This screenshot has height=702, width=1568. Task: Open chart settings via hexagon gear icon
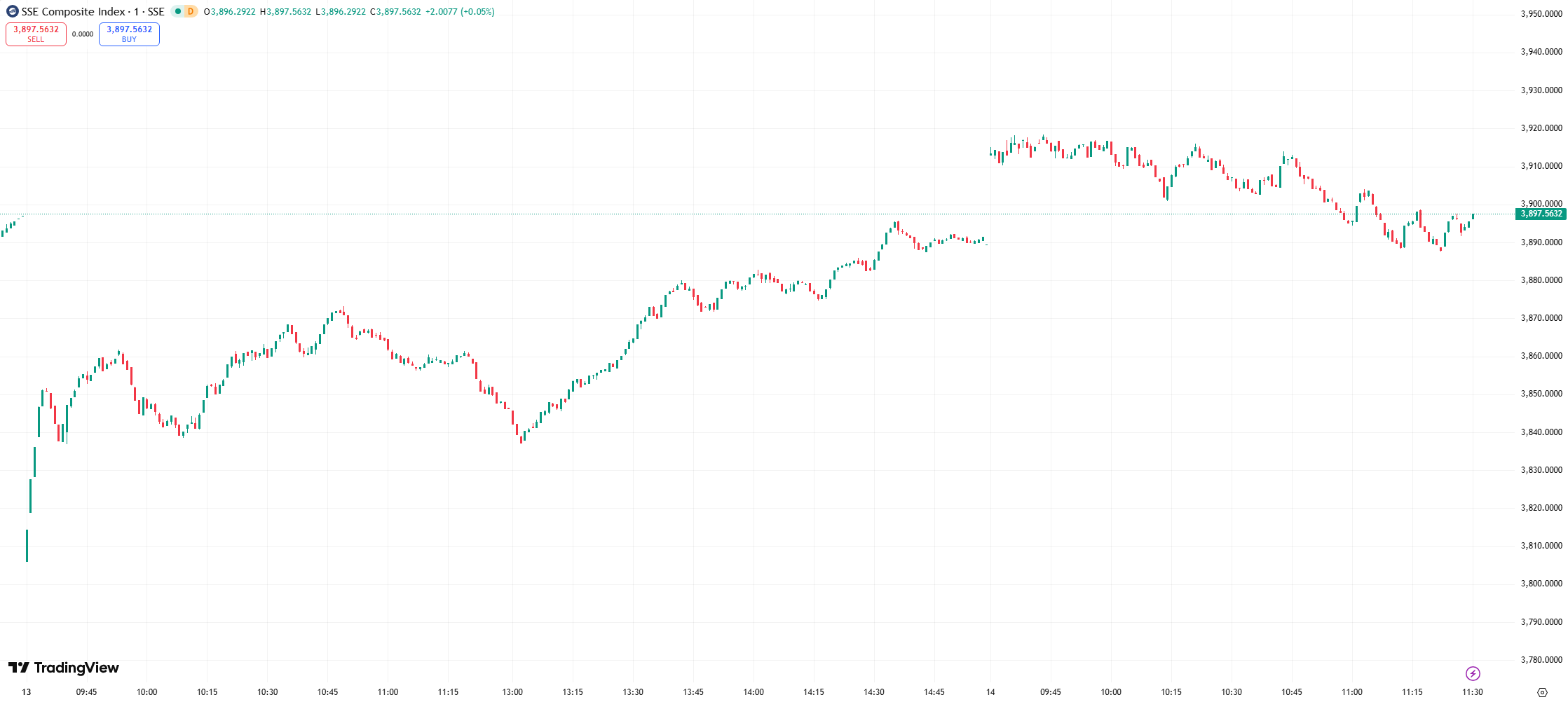tap(1541, 692)
